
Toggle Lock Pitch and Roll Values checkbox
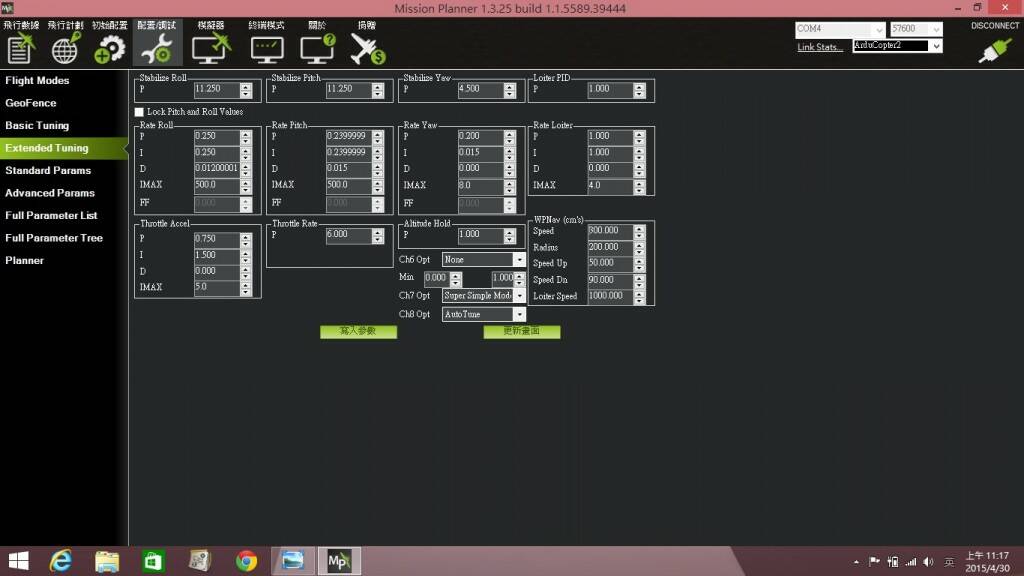(139, 112)
